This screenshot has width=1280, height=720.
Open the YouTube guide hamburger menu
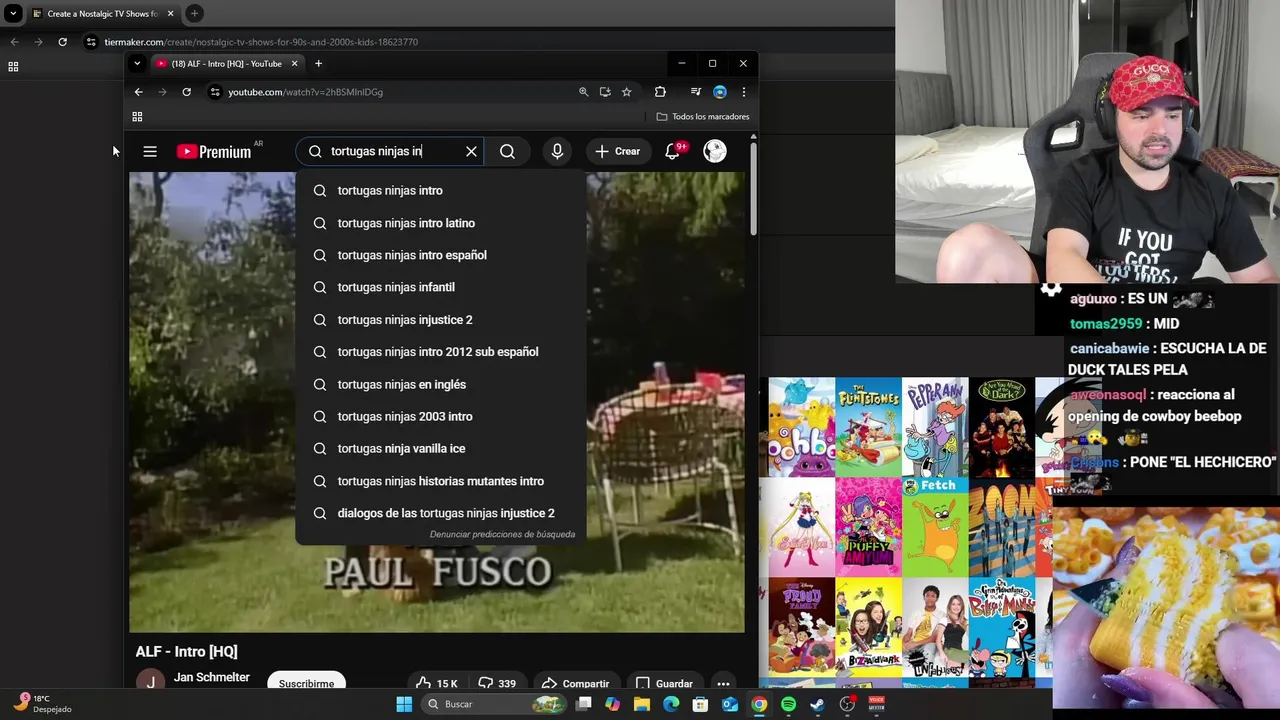coord(150,152)
